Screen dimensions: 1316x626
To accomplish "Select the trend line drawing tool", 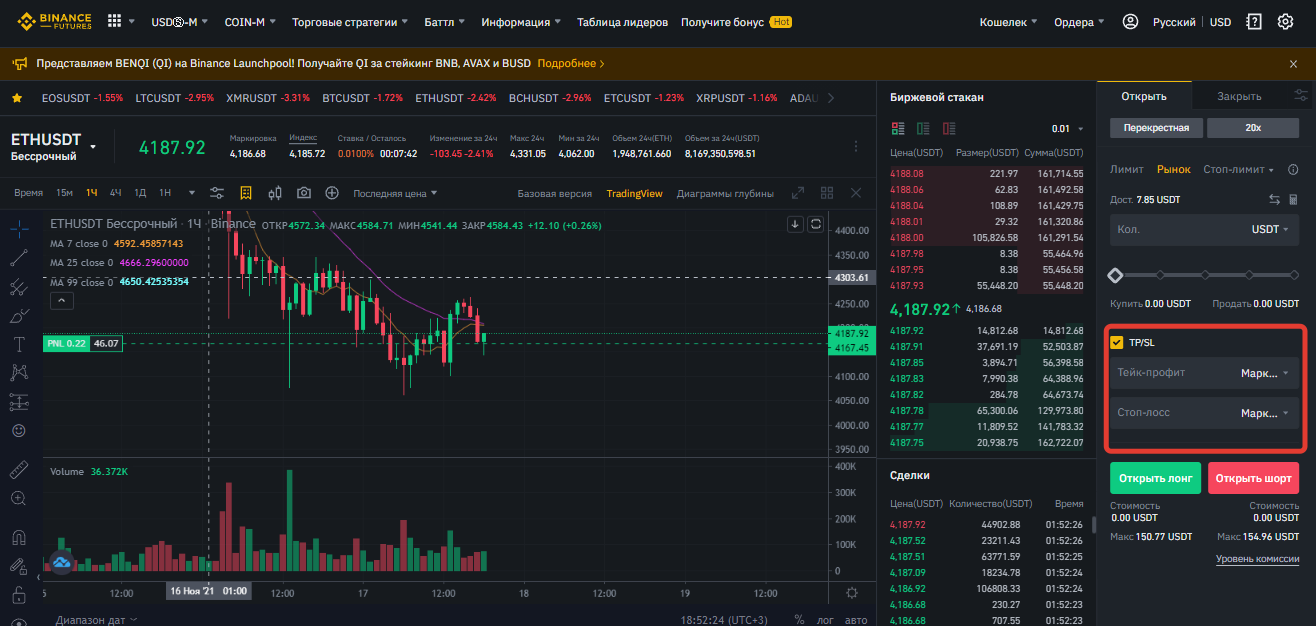I will point(18,258).
